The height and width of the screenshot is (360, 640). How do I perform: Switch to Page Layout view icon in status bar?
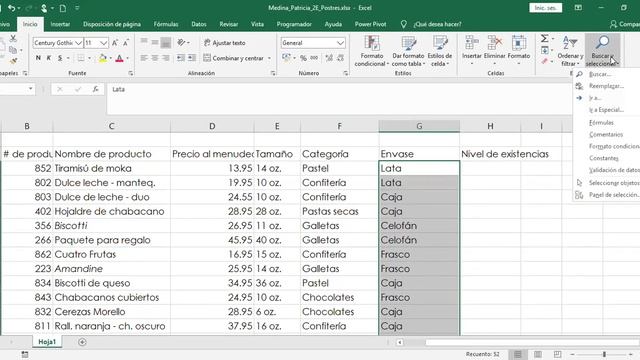(538, 354)
